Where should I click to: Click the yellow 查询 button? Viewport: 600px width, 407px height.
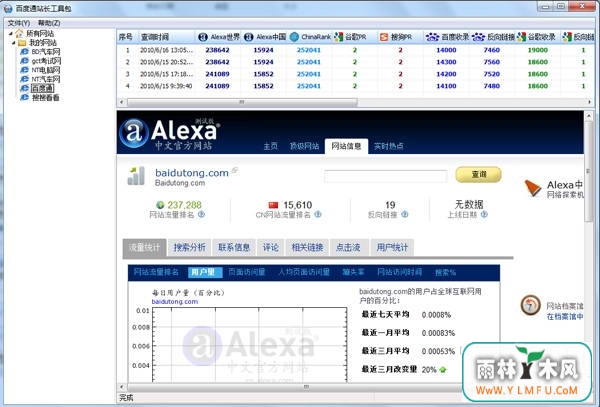click(478, 174)
